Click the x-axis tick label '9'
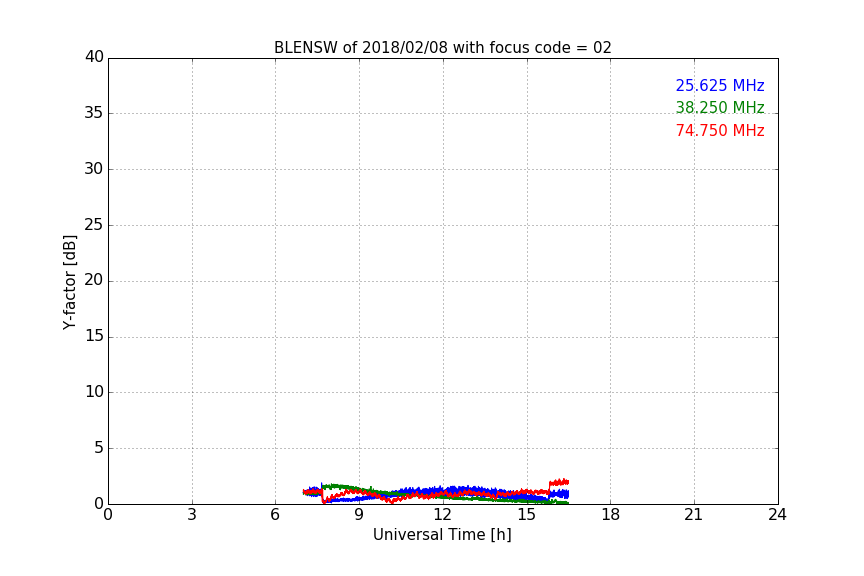 tap(359, 515)
